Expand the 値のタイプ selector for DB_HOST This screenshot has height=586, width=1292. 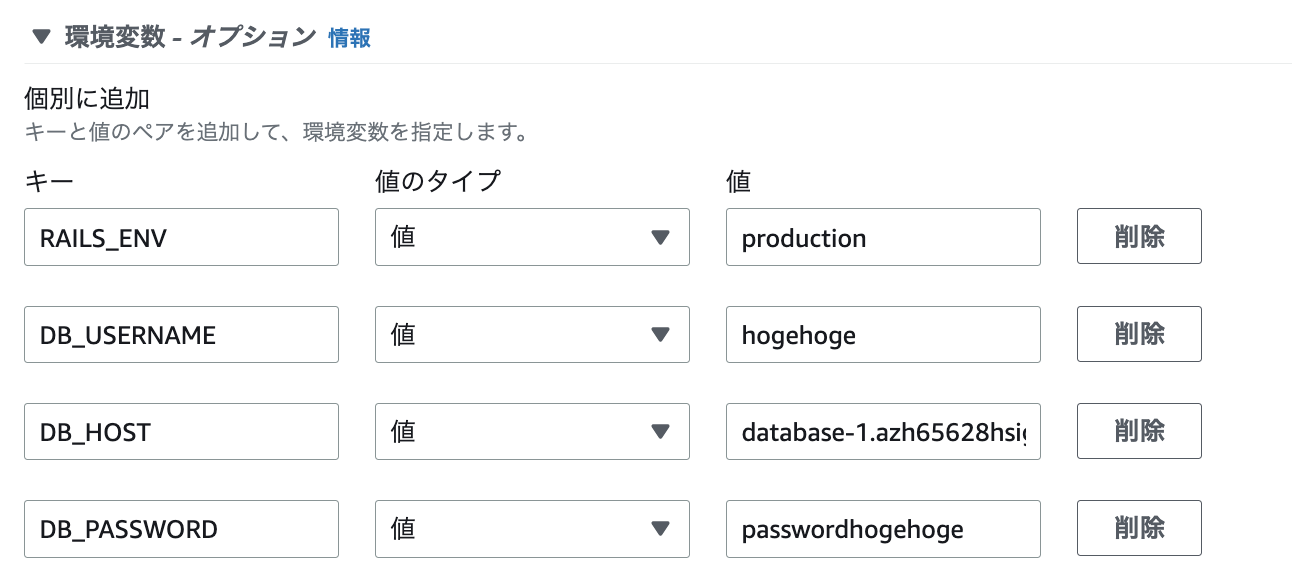tap(531, 431)
